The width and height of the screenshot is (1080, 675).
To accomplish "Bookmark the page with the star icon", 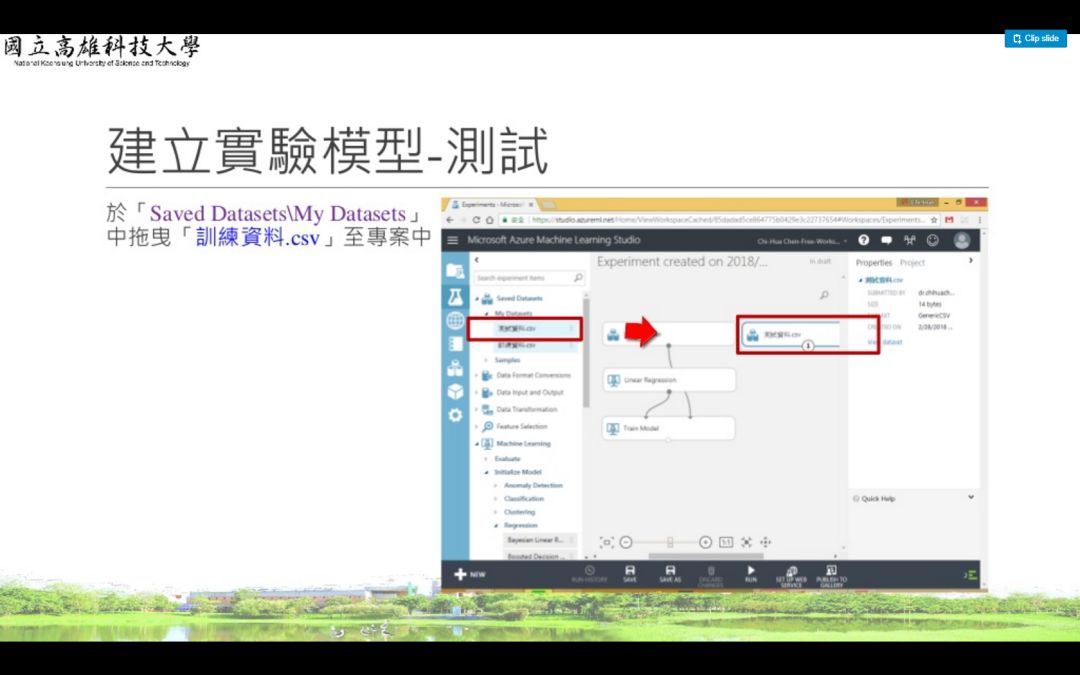I will pyautogui.click(x=934, y=220).
